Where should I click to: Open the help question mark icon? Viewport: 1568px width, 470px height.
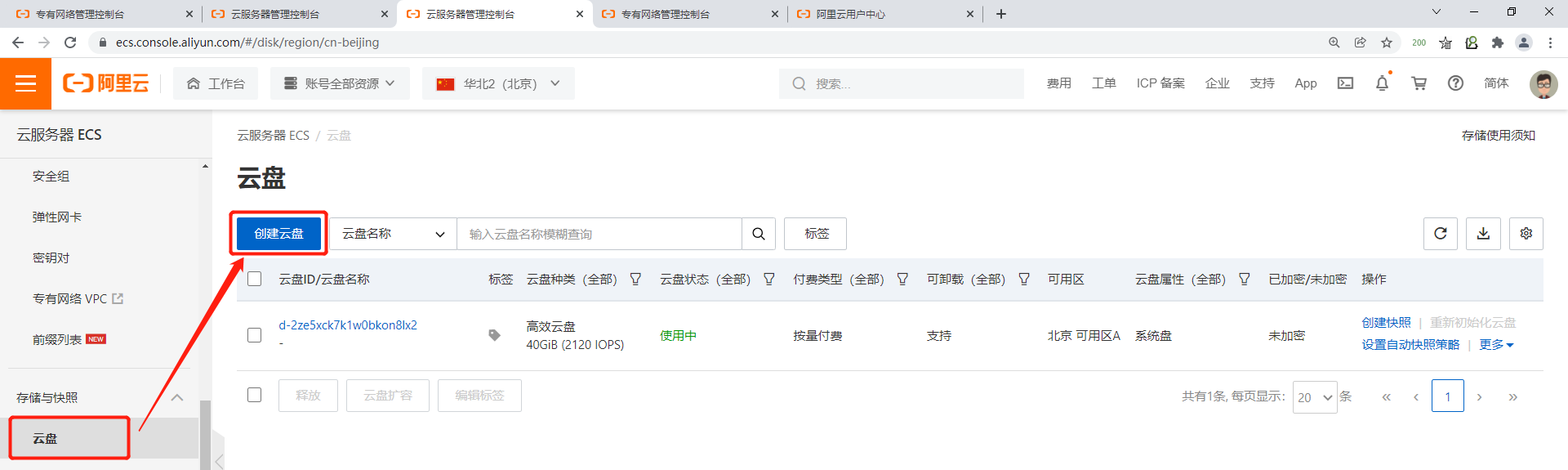click(x=1455, y=83)
